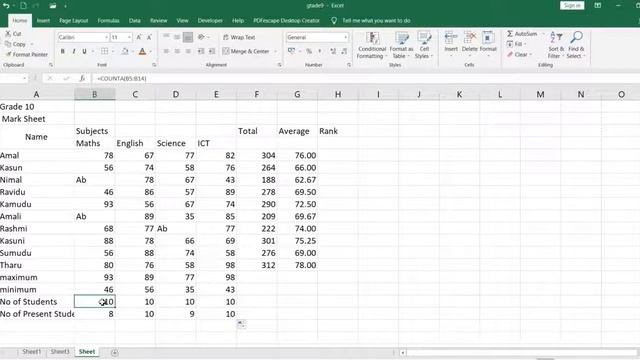Click the AutoSum sigma icon
Screen dimensions: 640x360
pos(510,34)
